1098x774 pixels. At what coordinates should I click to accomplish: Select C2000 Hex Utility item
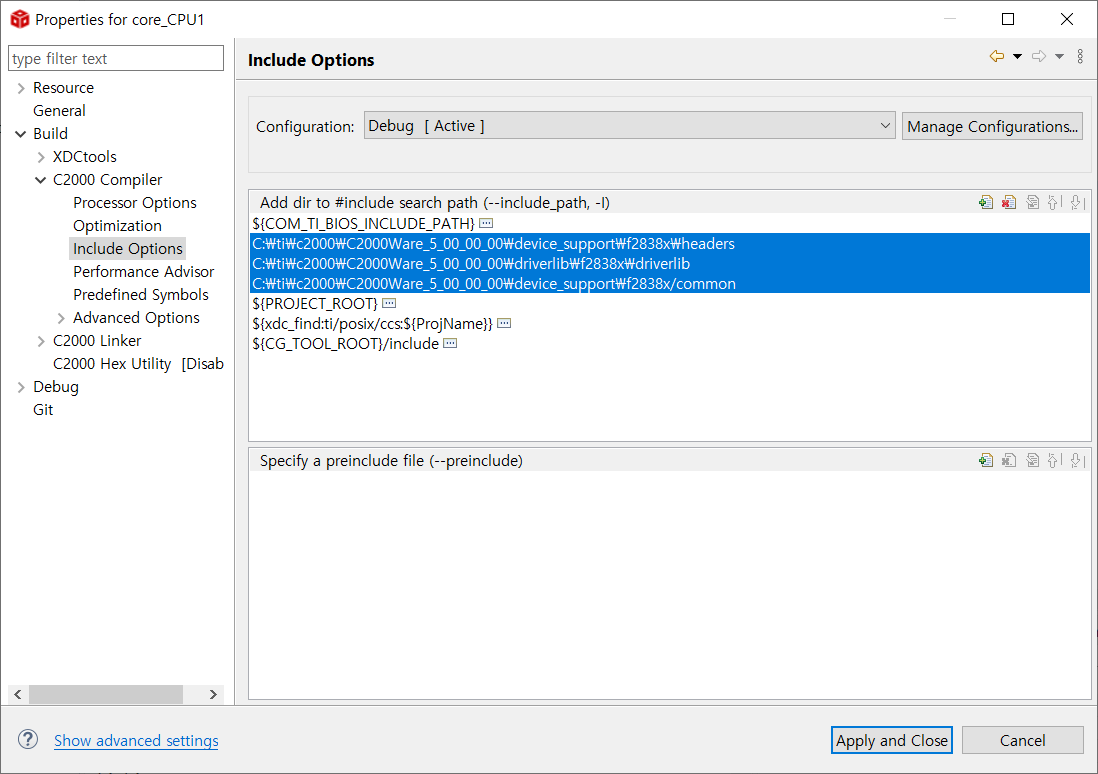click(138, 364)
